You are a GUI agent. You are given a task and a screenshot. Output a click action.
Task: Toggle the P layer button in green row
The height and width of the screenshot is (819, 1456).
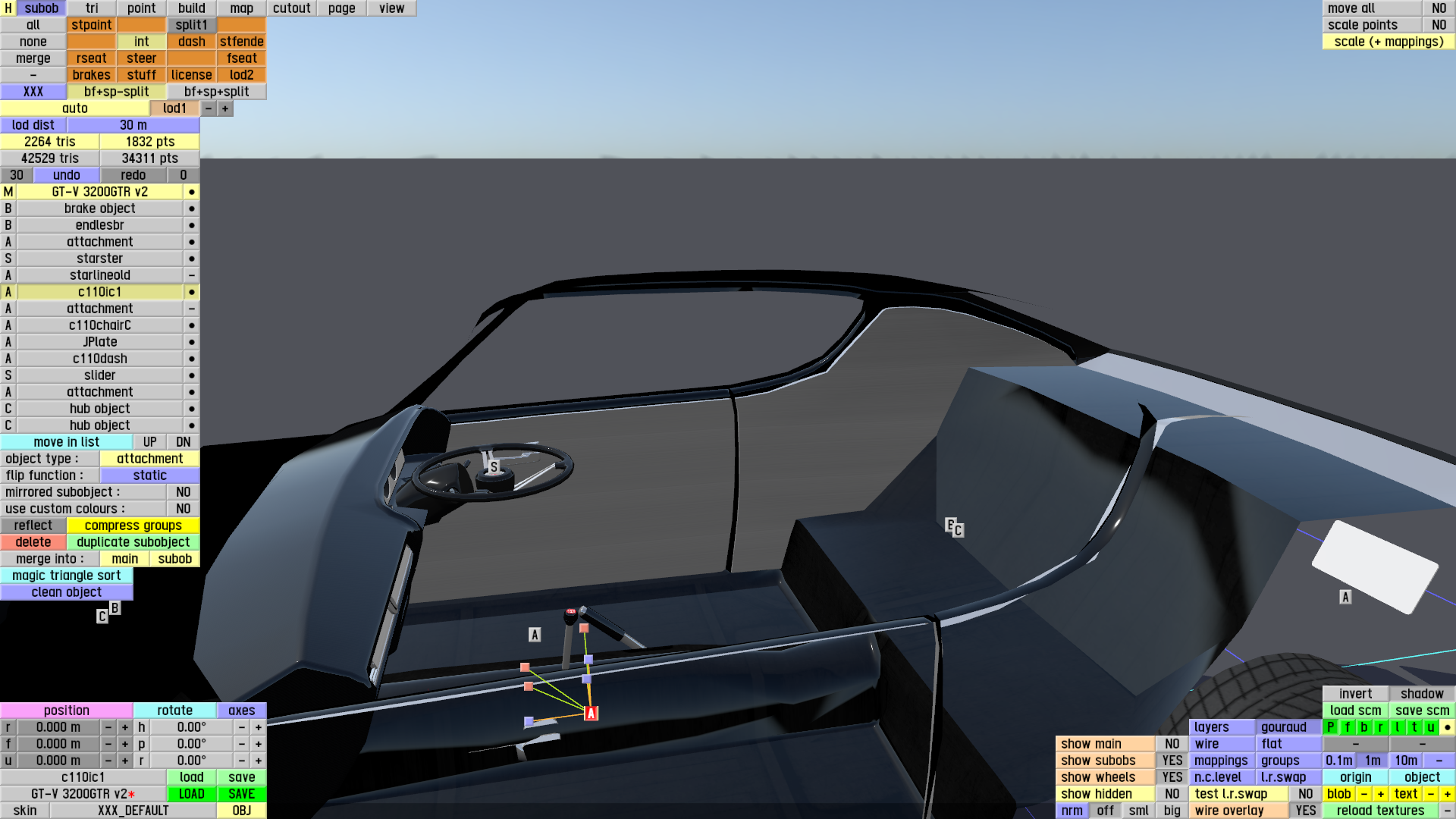[x=1331, y=727]
